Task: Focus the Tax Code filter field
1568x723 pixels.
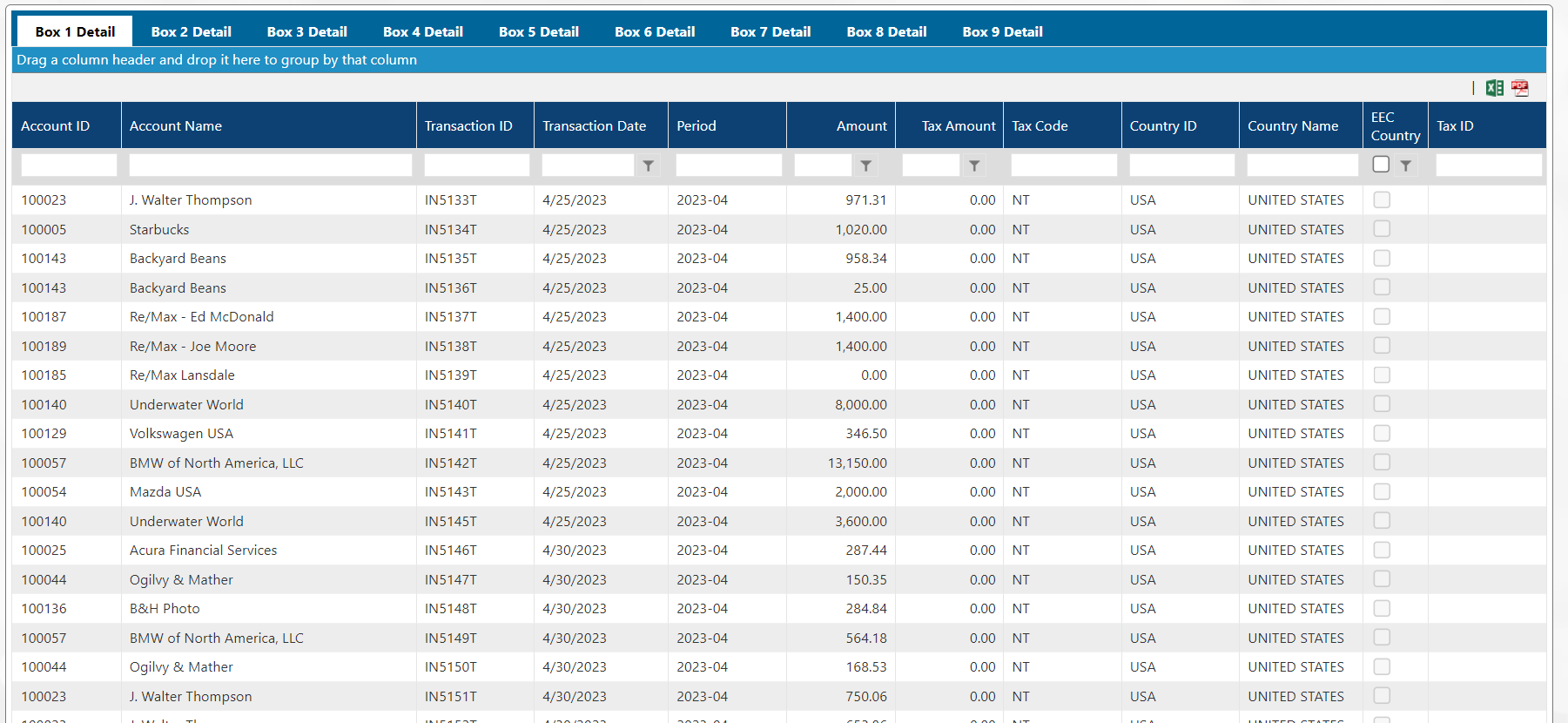Action: tap(1064, 166)
